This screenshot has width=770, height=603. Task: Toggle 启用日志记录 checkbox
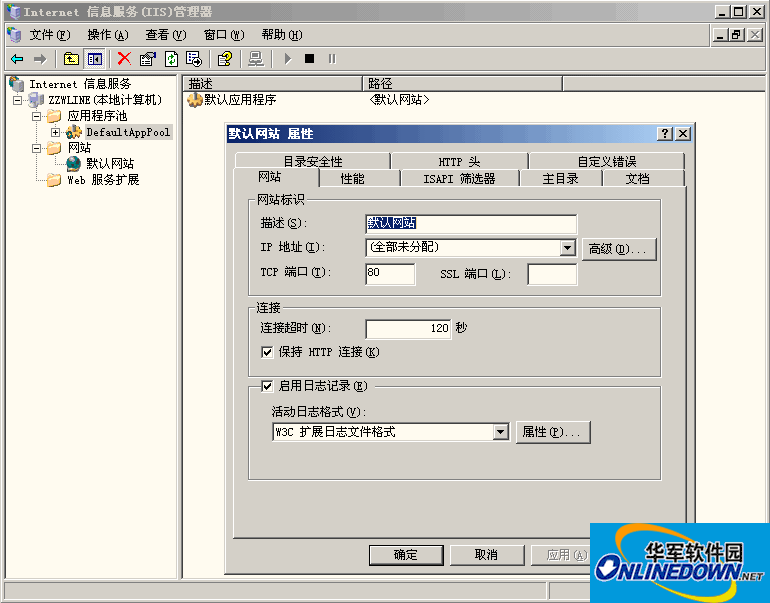pyautogui.click(x=267, y=386)
